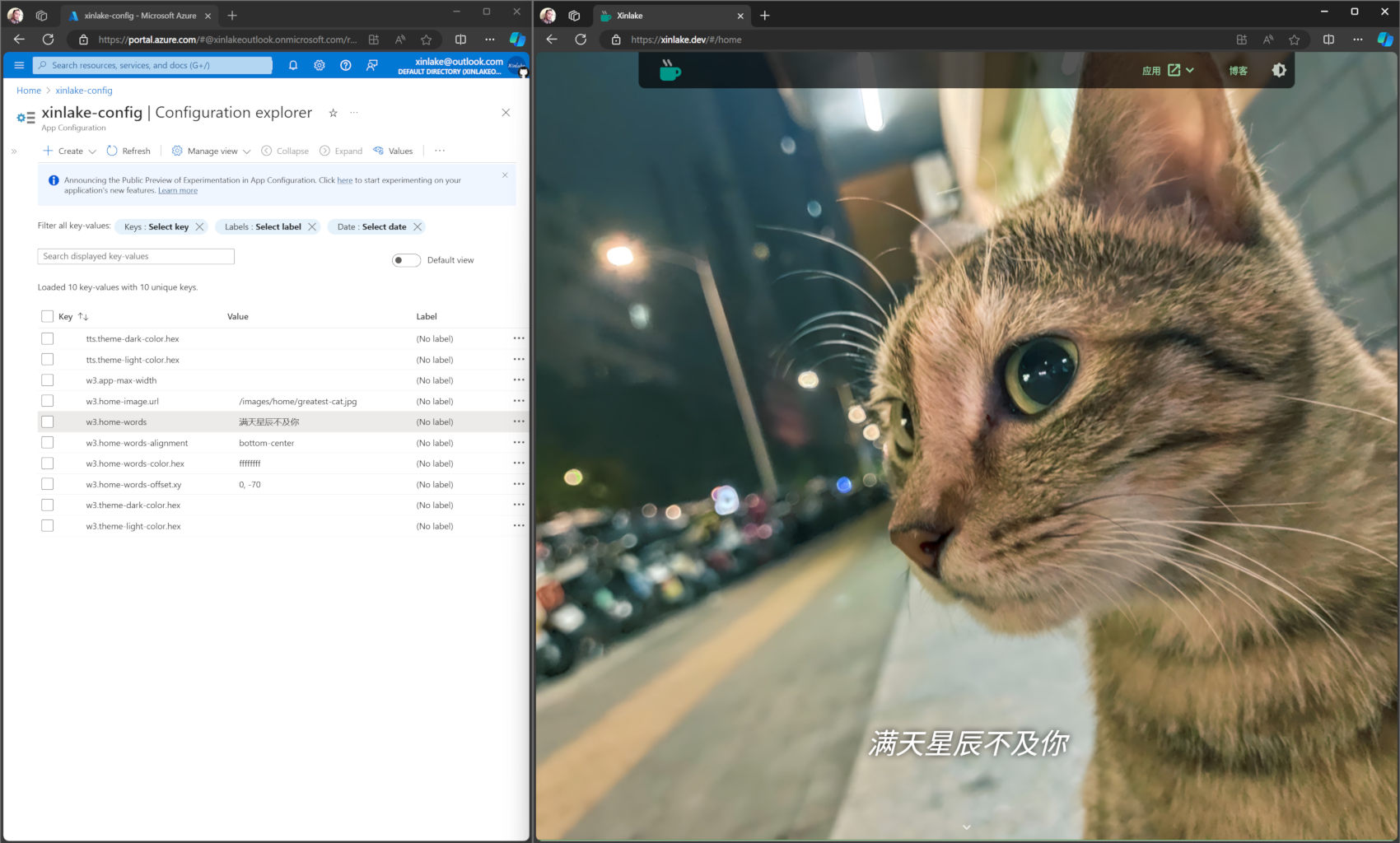Select all keys header checkbox
Viewport: 1400px width, 843px height.
pyautogui.click(x=47, y=316)
